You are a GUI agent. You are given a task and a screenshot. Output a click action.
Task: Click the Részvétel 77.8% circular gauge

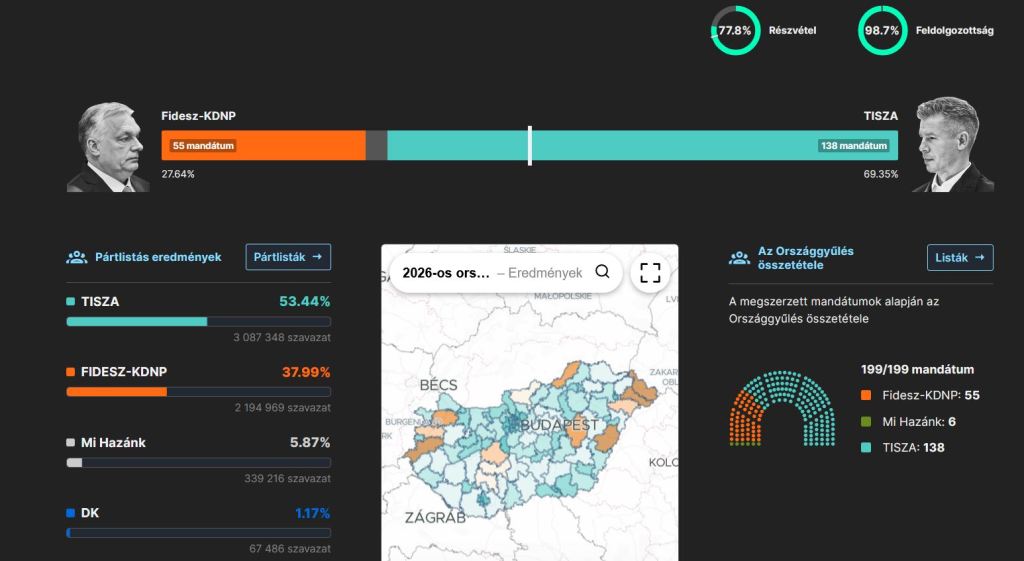[x=735, y=31]
